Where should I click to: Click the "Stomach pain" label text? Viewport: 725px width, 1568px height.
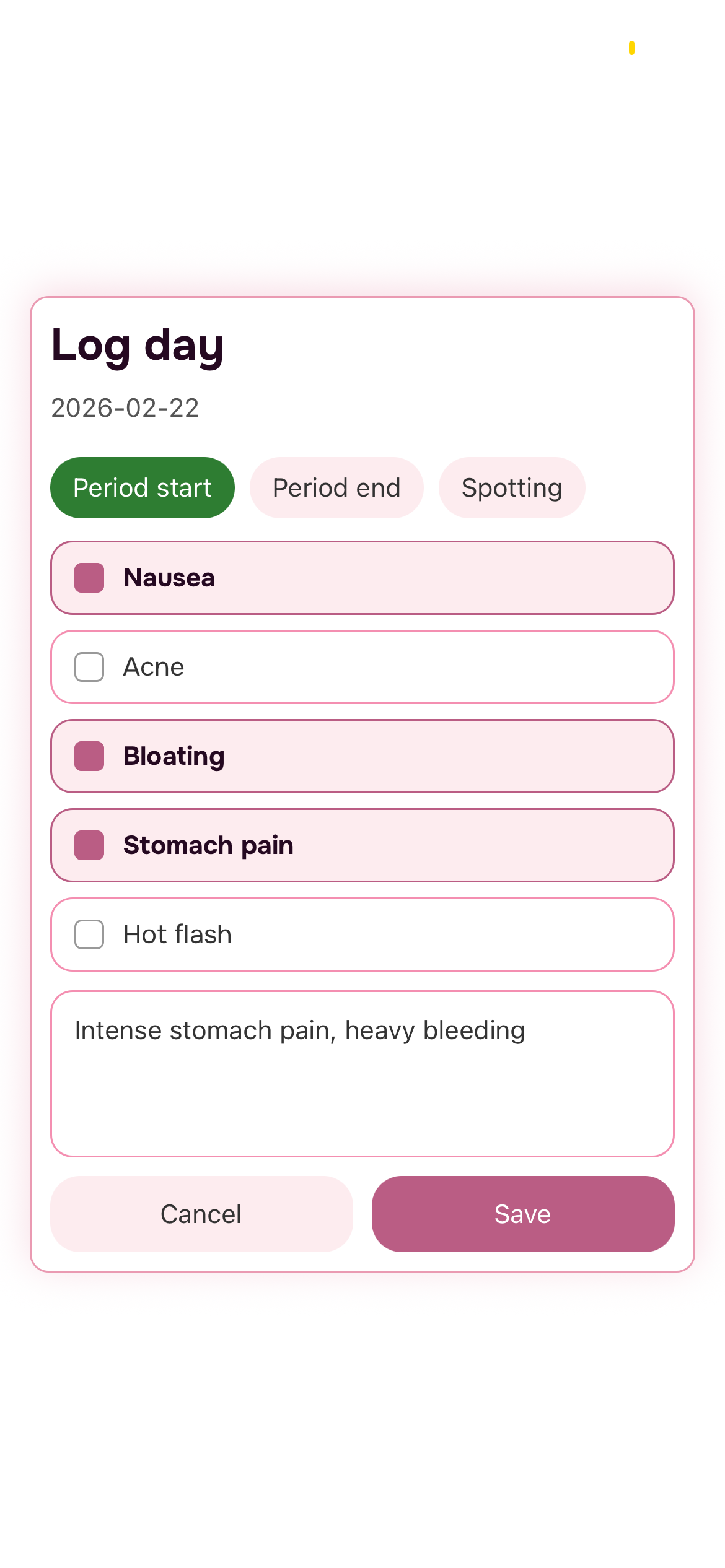tap(208, 845)
